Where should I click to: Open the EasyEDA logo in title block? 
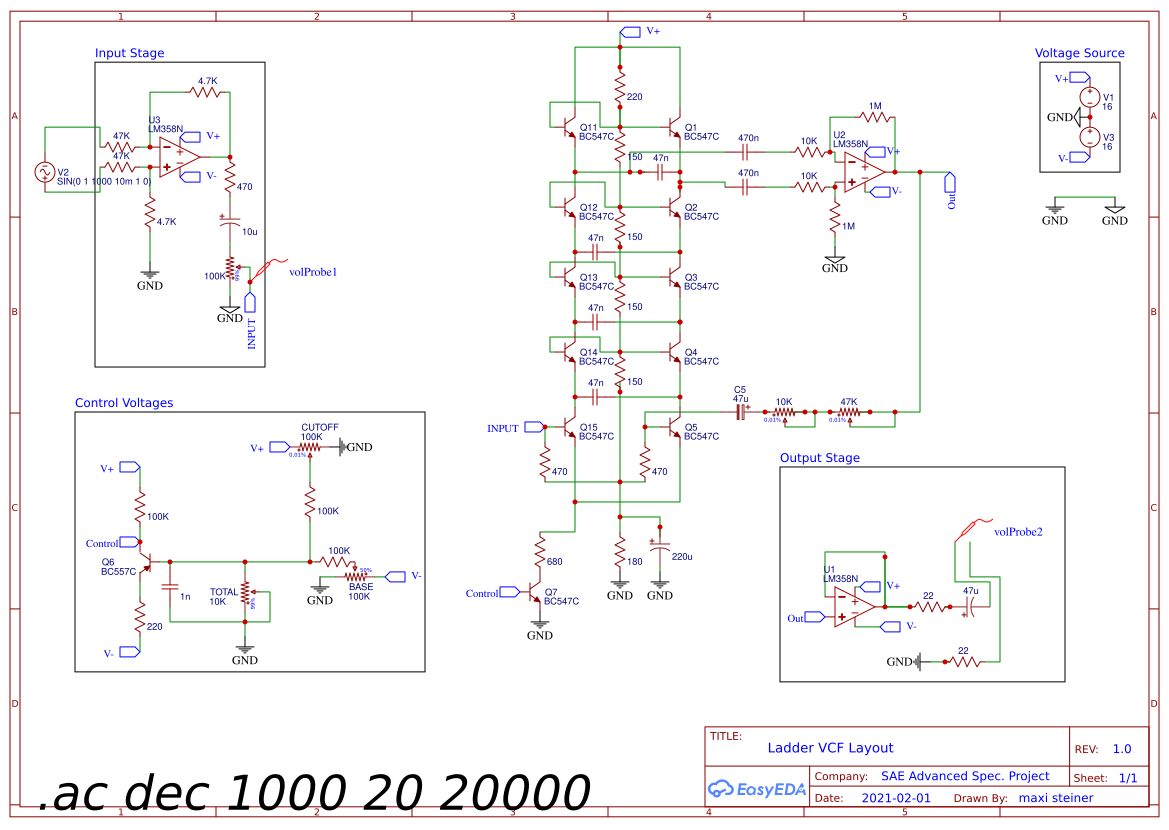757,789
